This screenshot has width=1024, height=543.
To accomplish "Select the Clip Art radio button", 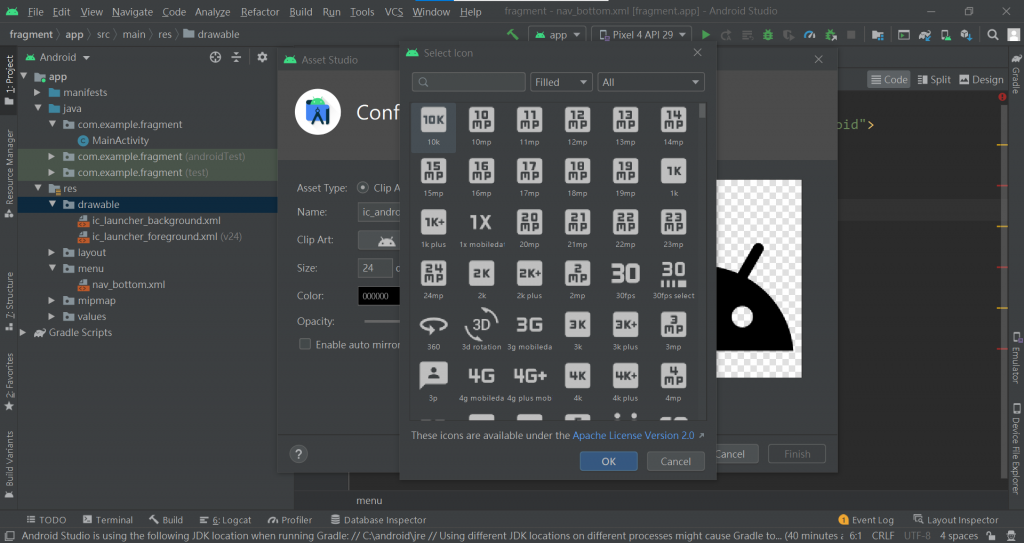I will (x=362, y=188).
